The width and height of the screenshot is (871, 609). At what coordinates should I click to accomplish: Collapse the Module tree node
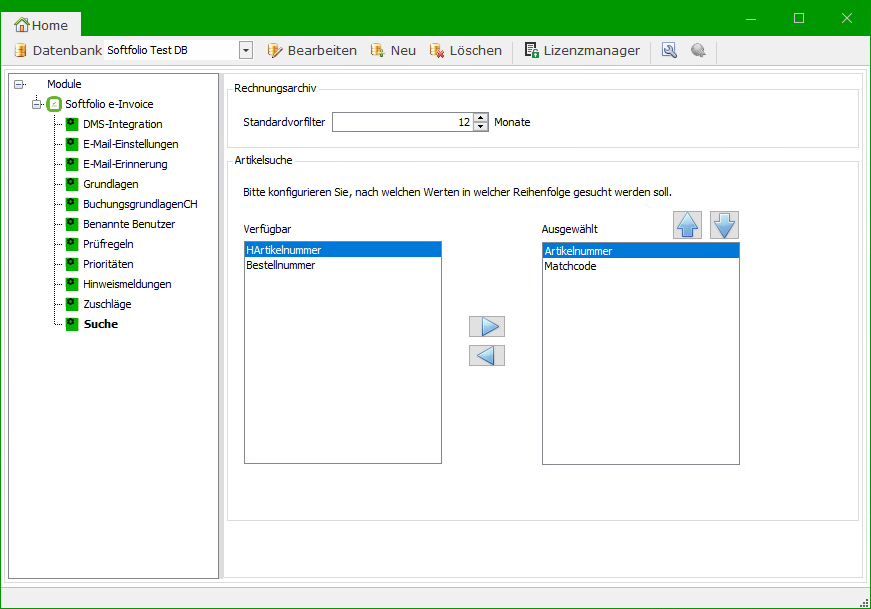[x=19, y=84]
